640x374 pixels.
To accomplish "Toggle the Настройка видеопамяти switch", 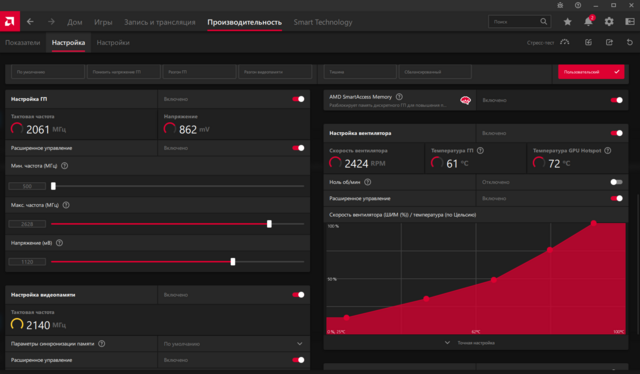I will pos(298,294).
